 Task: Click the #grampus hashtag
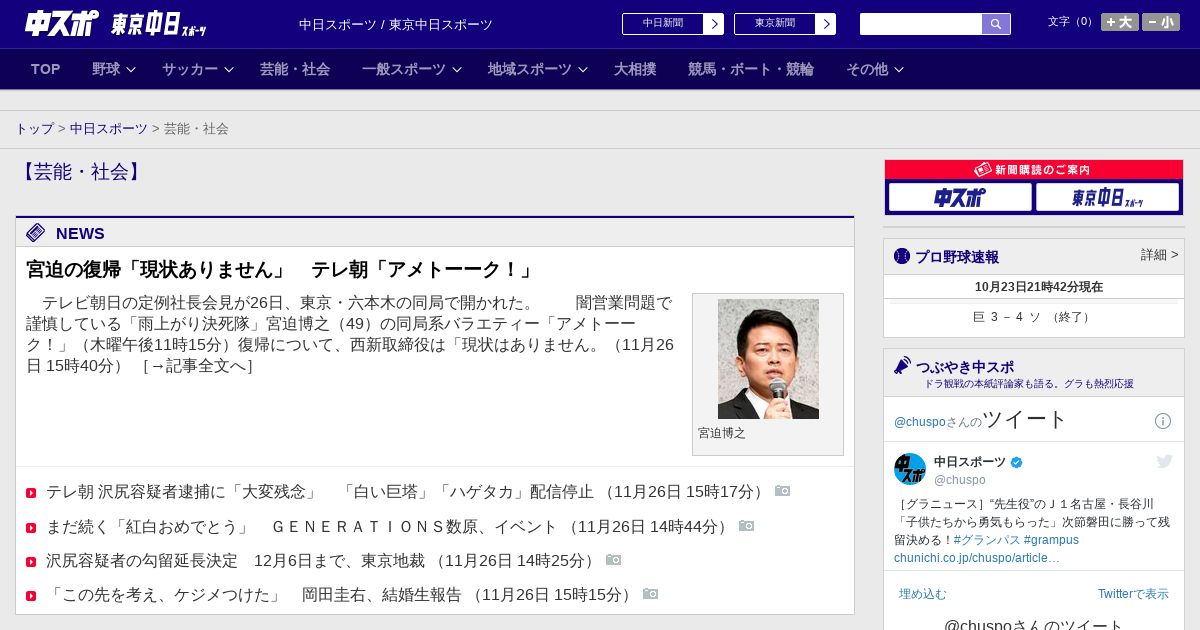pyautogui.click(x=1051, y=540)
